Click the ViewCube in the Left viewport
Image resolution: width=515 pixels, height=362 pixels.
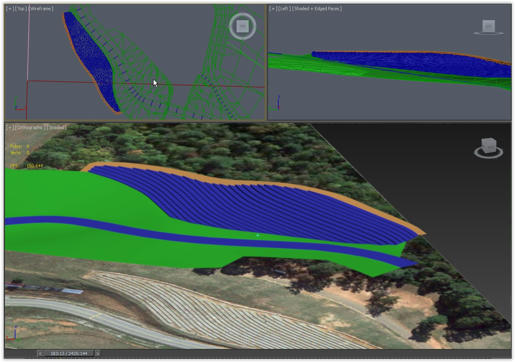coord(488,26)
